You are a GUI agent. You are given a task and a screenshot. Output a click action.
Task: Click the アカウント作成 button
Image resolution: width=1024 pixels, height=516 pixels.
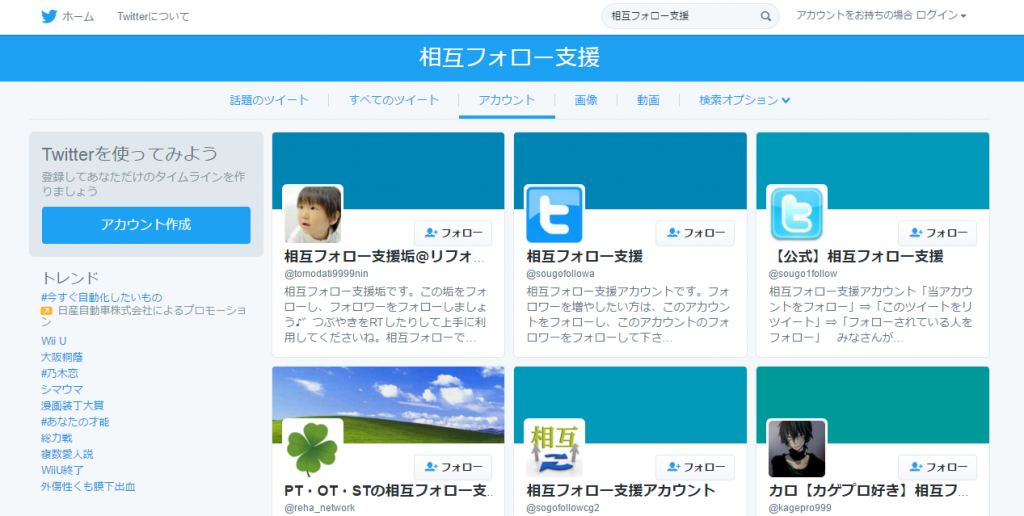146,225
